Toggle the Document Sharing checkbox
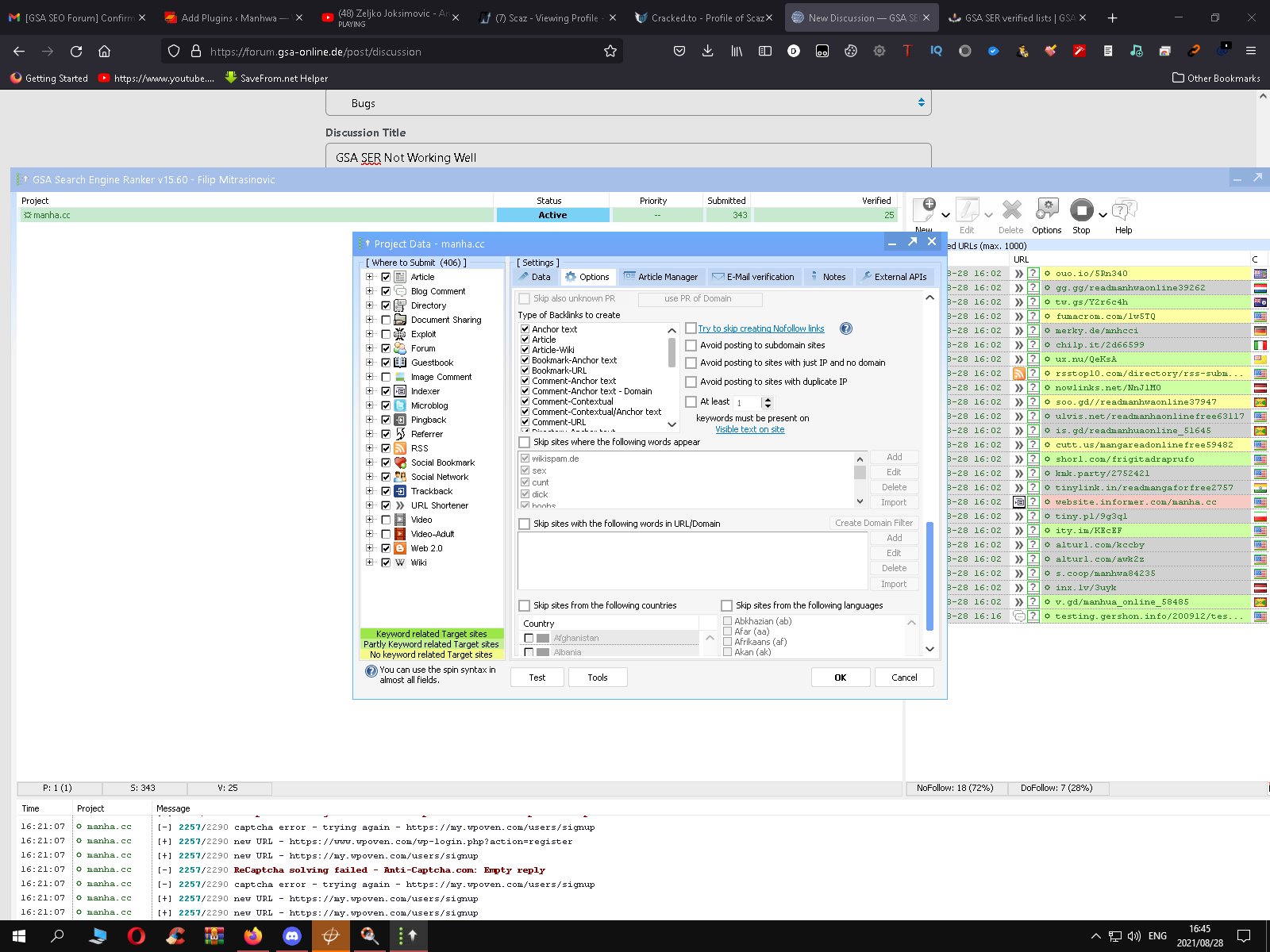Viewport: 1270px width, 952px height. tap(386, 320)
